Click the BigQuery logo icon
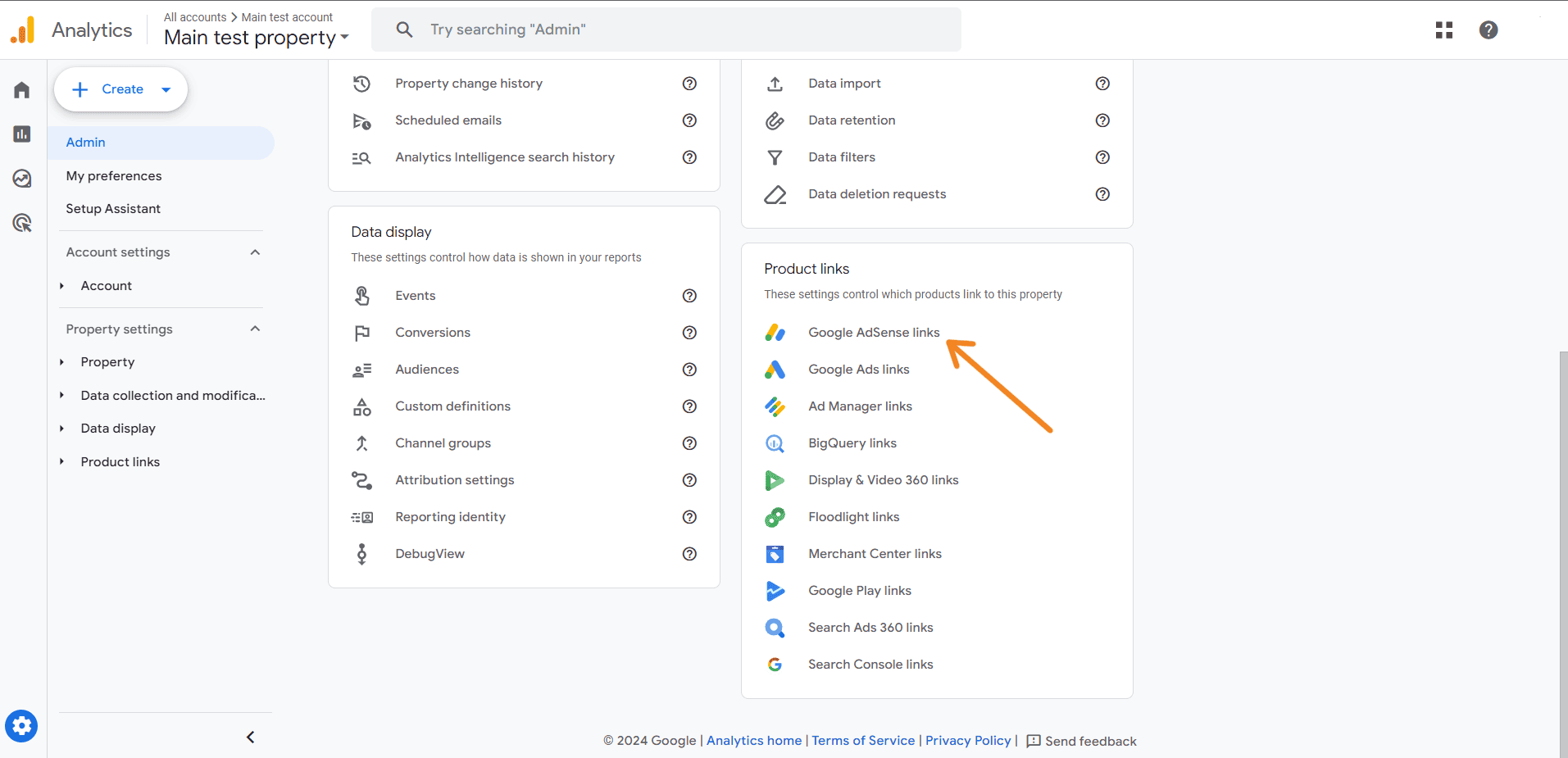 point(775,443)
